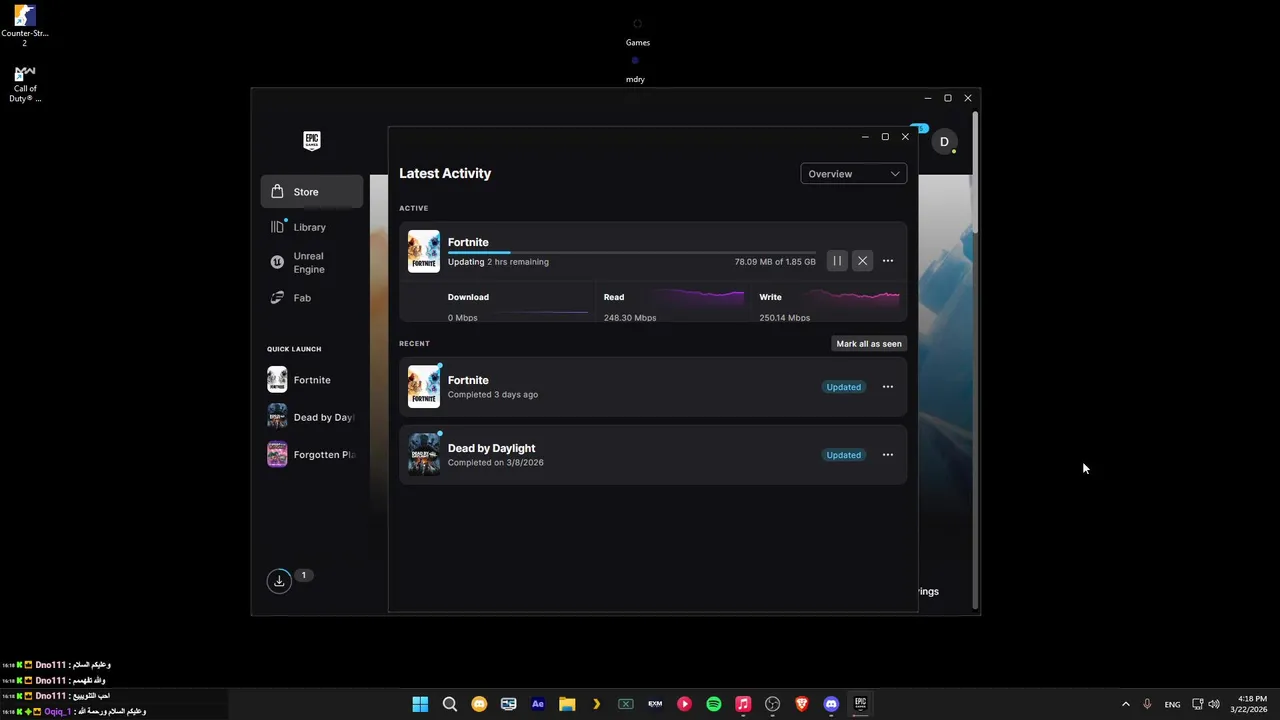Click the Latest Activity heading
The image size is (1280, 720).
point(445,173)
